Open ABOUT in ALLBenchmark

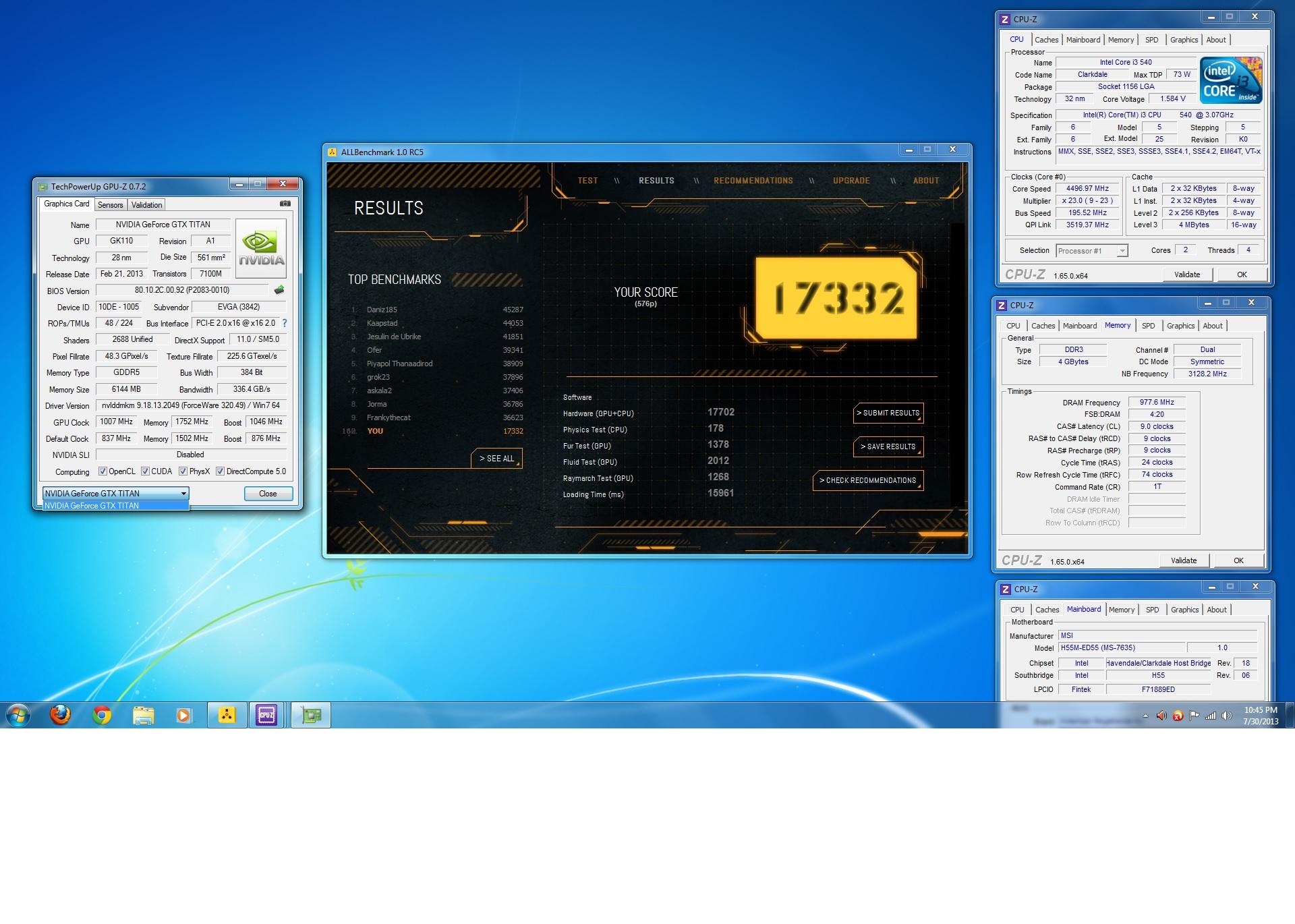(x=926, y=181)
